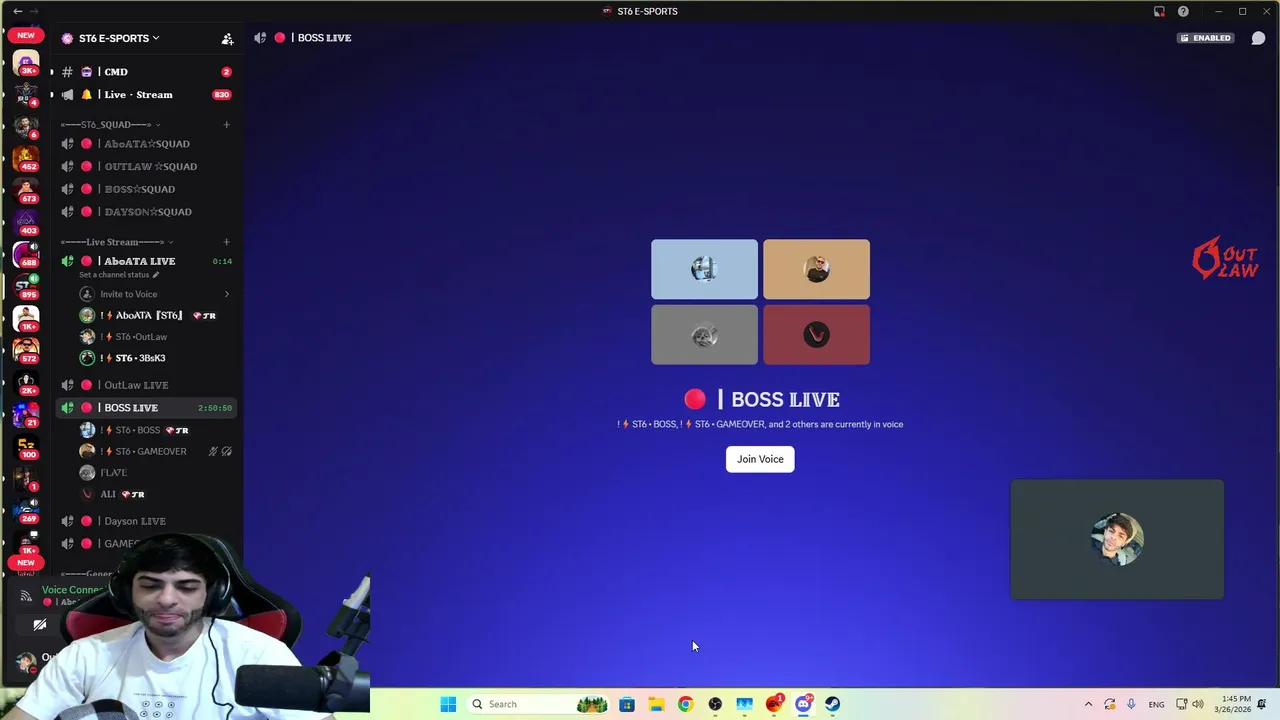The image size is (1280, 720).
Task: Open server with 269 badge
Action: click(x=26, y=512)
